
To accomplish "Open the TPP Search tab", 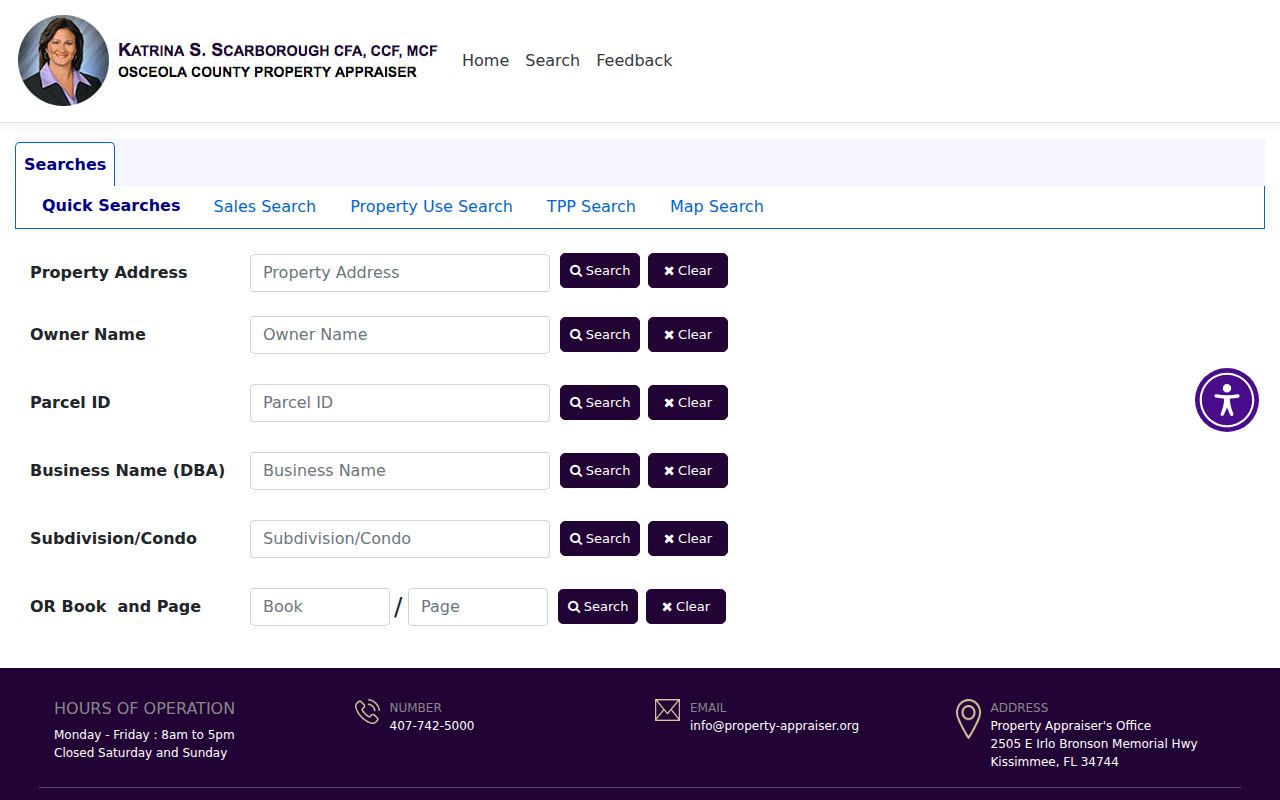I will [591, 206].
